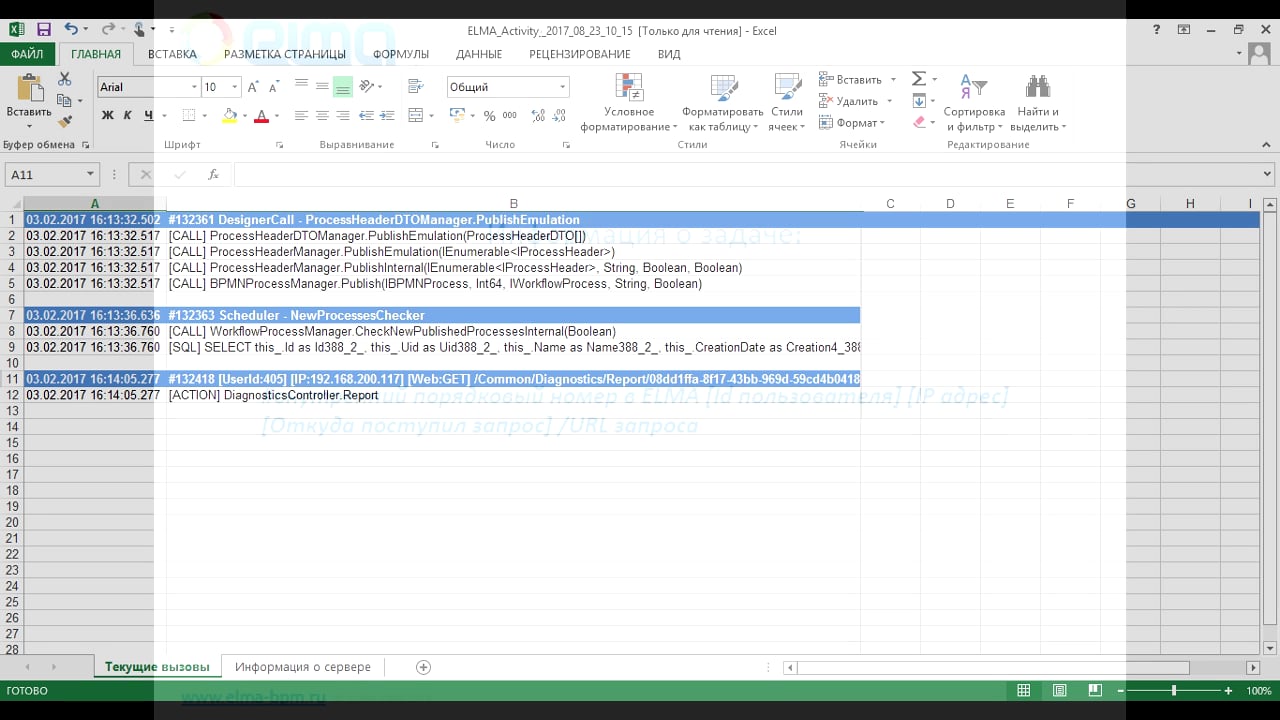
Task: Switch to Page Layout view
Action: [1059, 691]
